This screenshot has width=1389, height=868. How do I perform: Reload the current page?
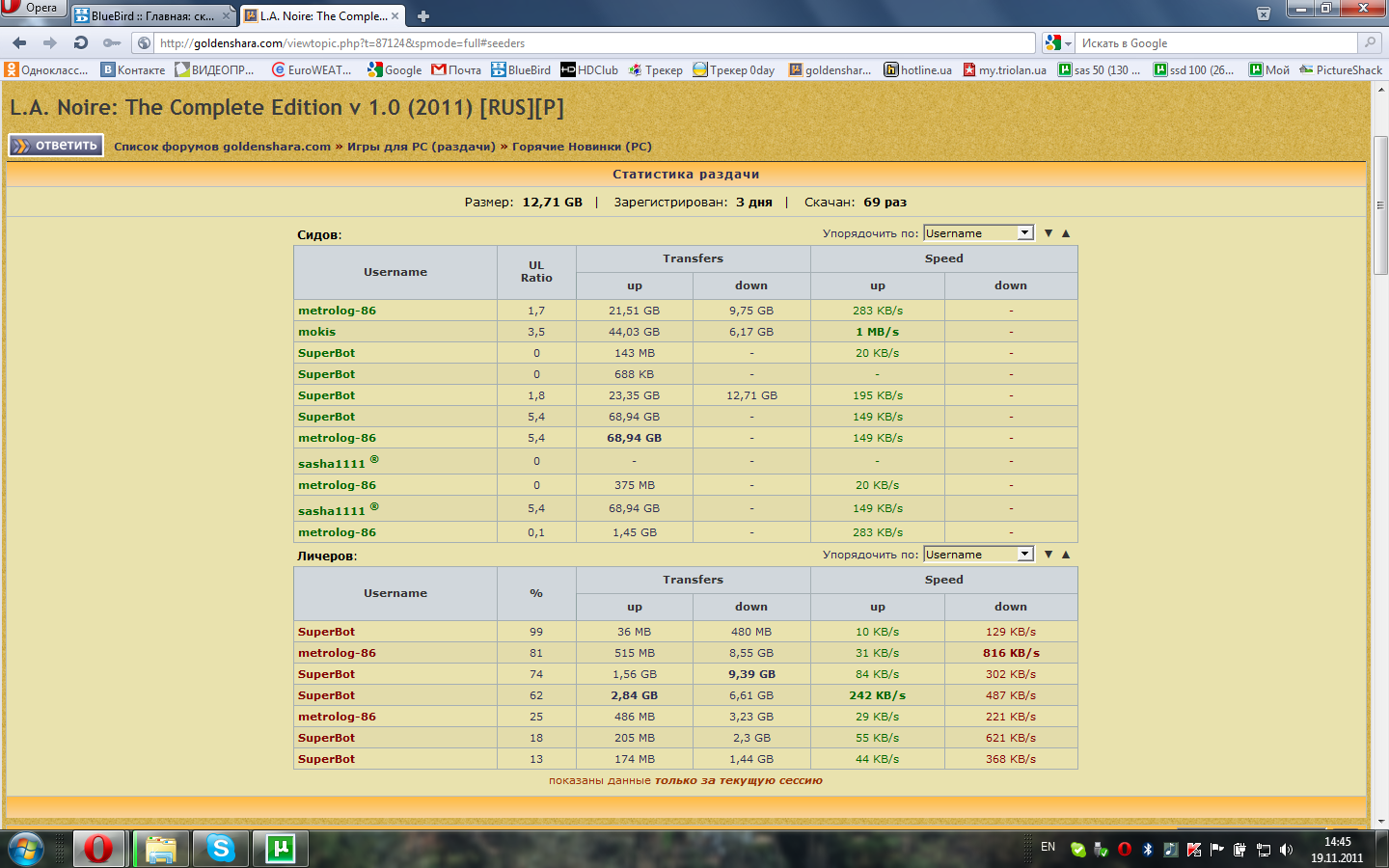pos(81,42)
